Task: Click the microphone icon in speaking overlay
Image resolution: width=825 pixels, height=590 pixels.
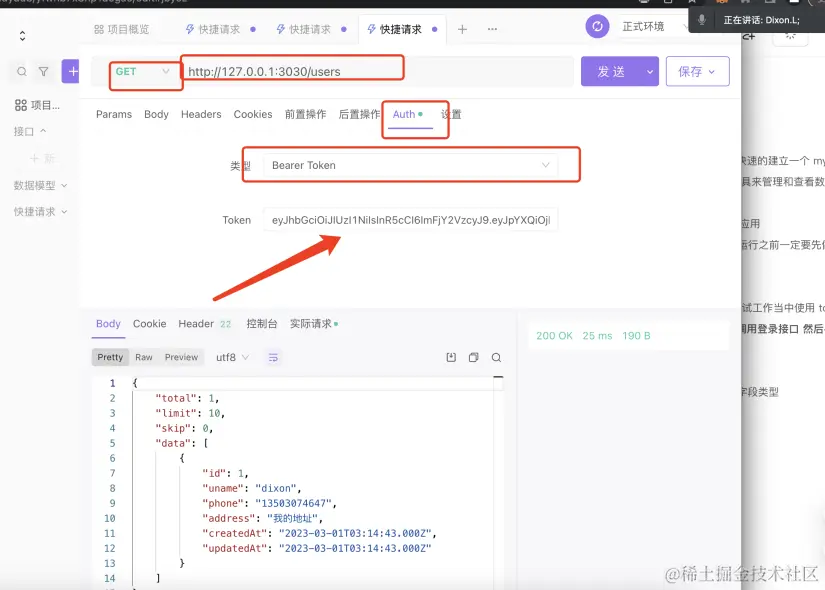Action: pyautogui.click(x=701, y=20)
